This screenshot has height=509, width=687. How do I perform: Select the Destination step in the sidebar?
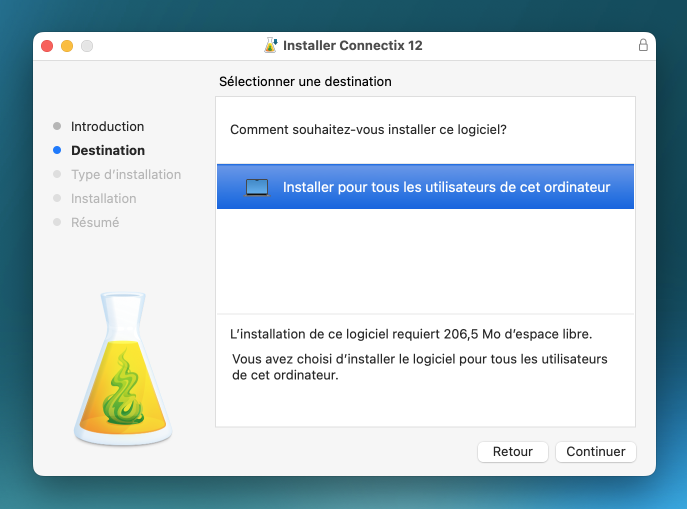pos(108,151)
